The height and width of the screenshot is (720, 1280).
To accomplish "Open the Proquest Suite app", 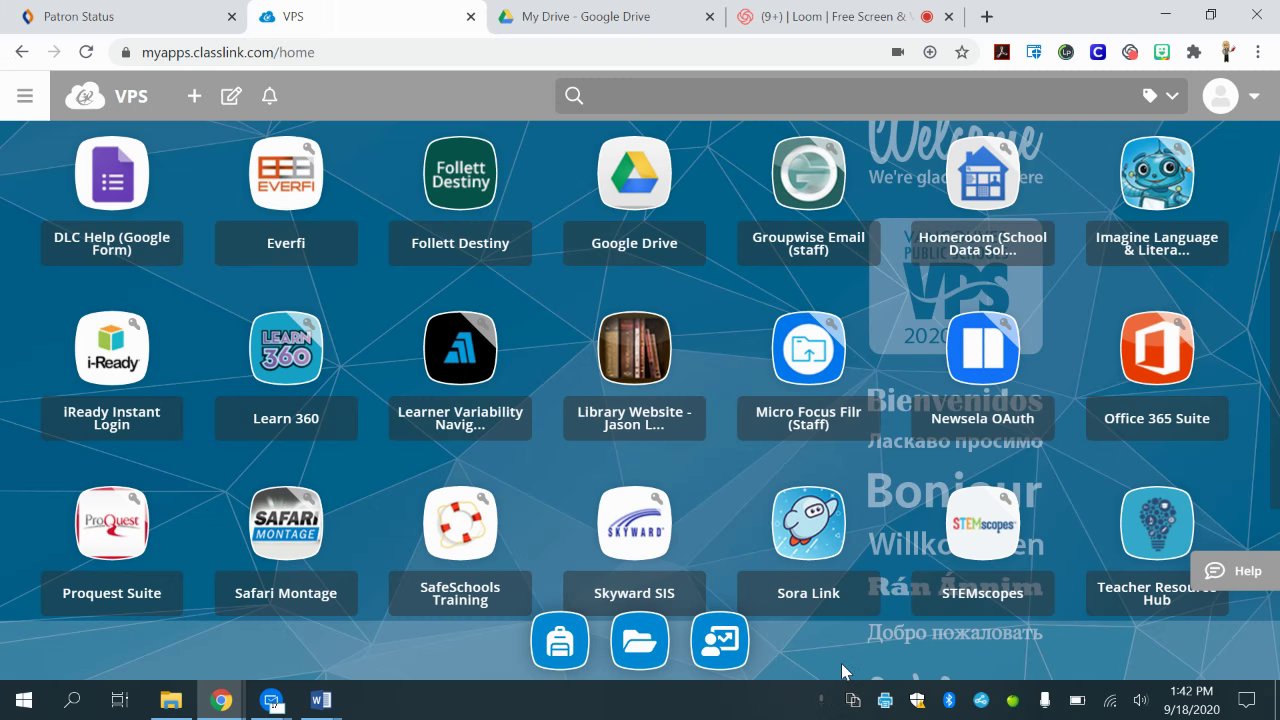I will point(112,523).
